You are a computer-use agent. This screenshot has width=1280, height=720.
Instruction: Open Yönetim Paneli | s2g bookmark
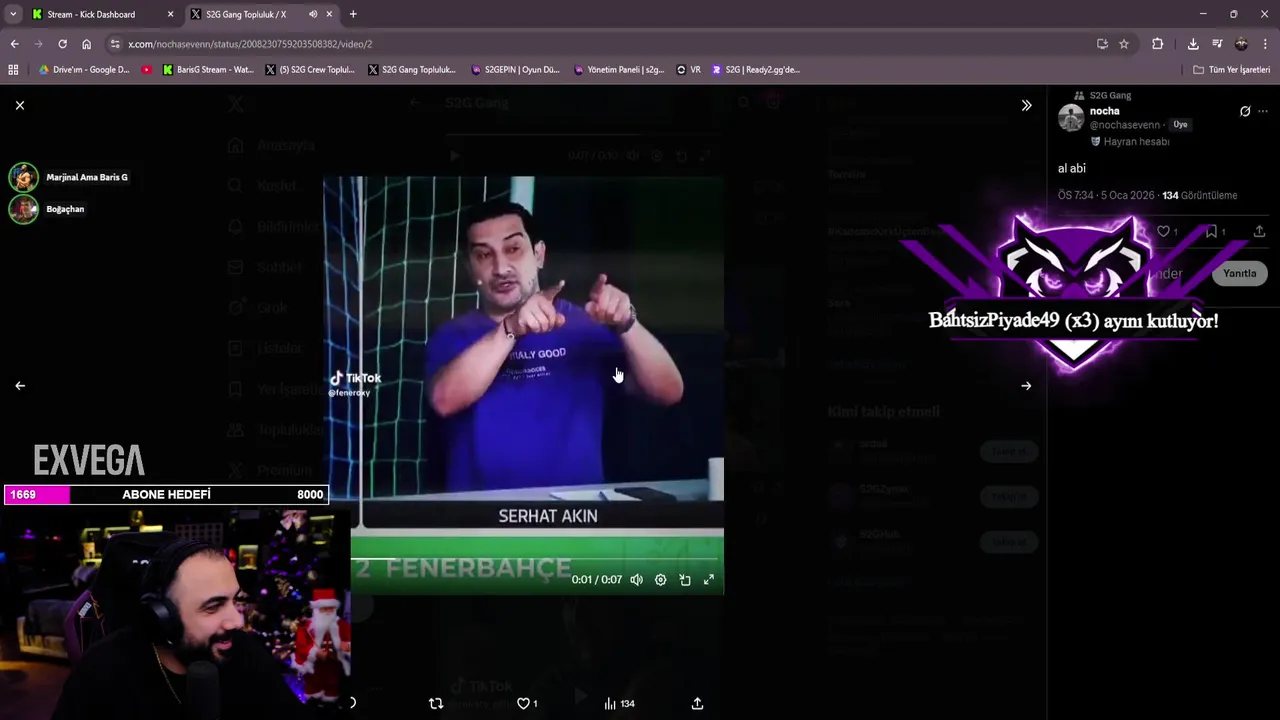coord(619,70)
